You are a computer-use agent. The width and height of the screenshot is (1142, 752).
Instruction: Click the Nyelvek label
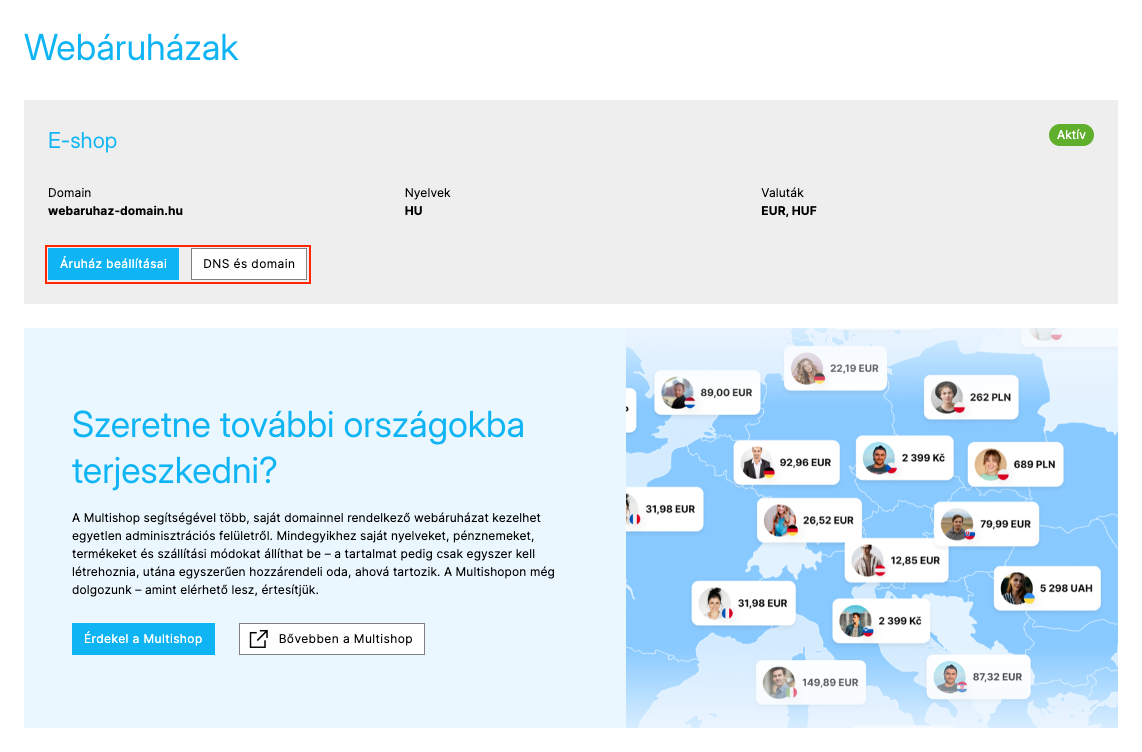pyautogui.click(x=428, y=193)
